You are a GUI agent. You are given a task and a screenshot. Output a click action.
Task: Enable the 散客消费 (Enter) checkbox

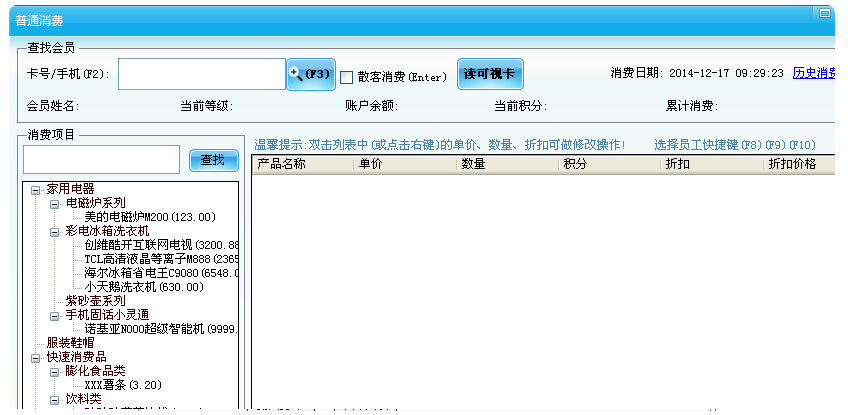coord(346,77)
